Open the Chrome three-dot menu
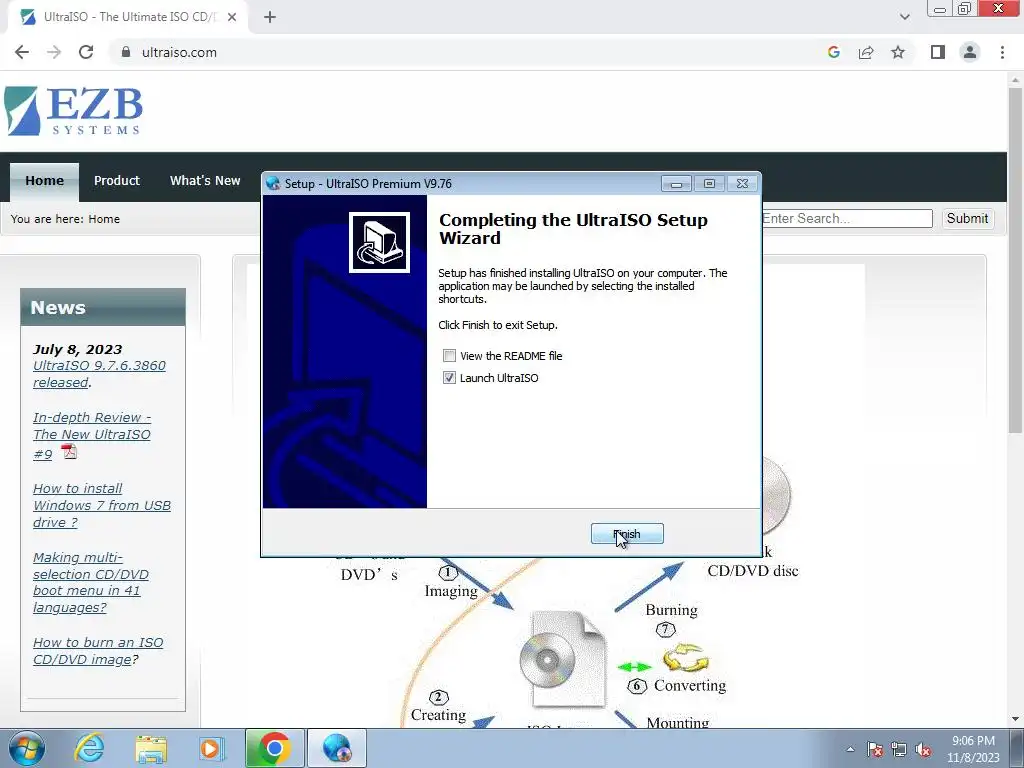The image size is (1024, 768). (1002, 52)
